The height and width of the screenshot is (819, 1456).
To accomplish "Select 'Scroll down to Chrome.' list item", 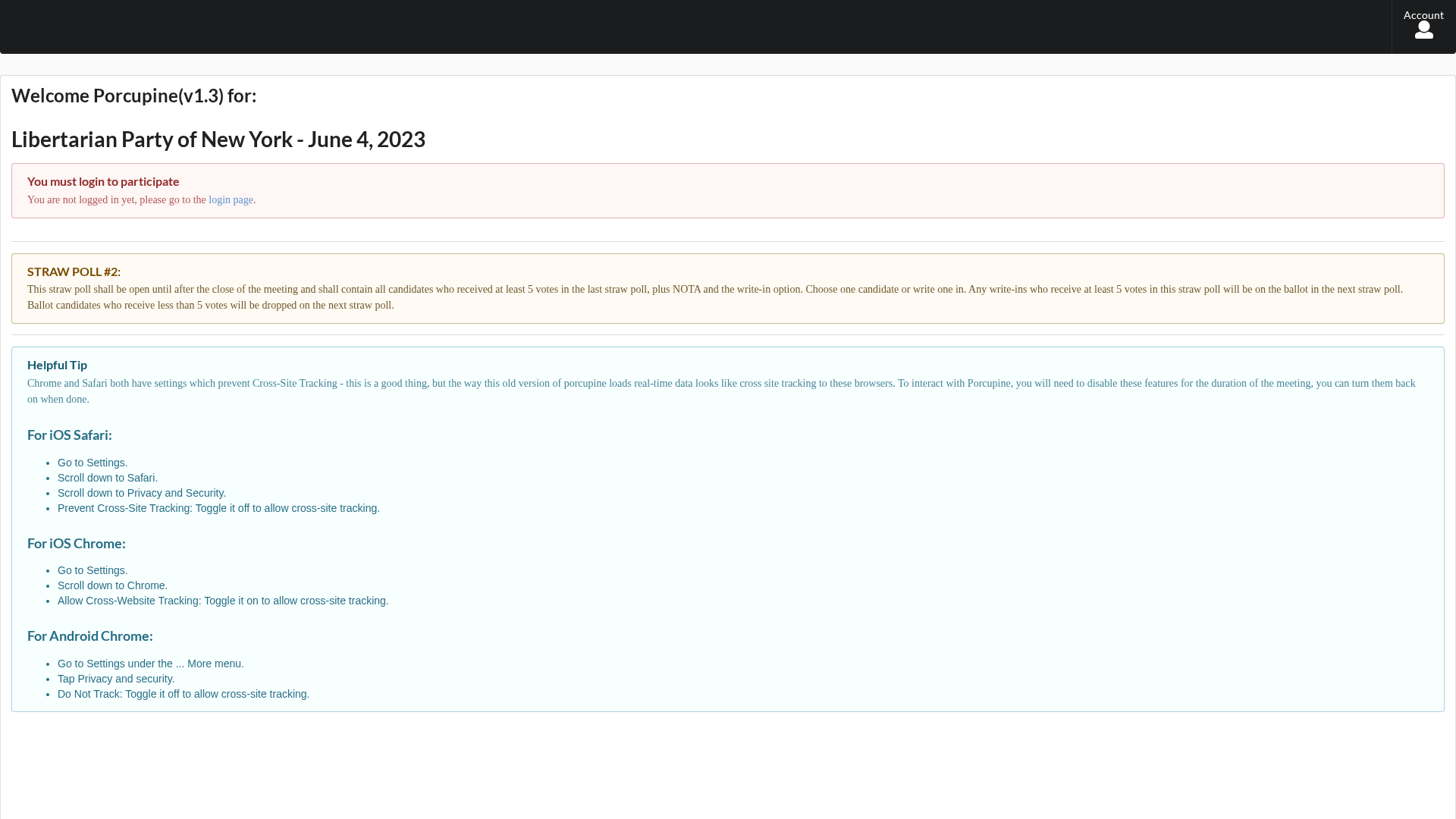I will (112, 585).
